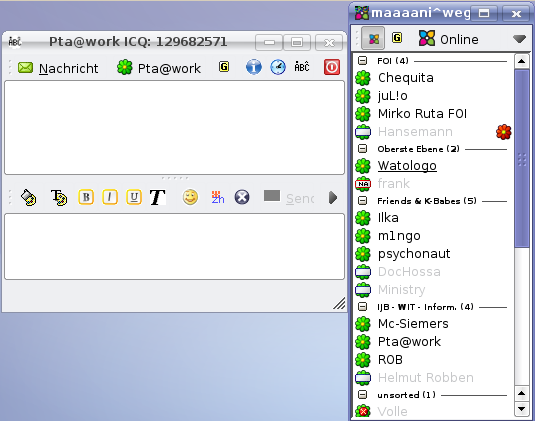Select contact m1ngo

pos(399,236)
